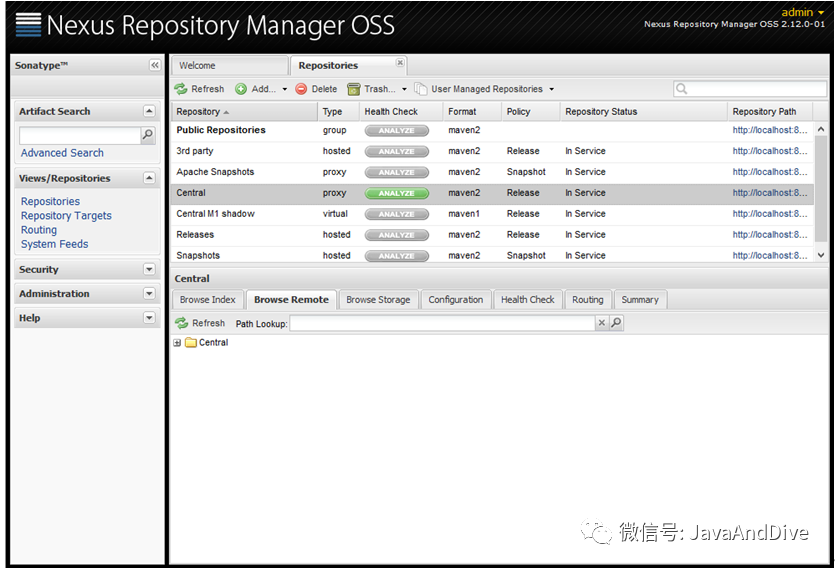Switch to the Browse Storage tab

pyautogui.click(x=378, y=300)
